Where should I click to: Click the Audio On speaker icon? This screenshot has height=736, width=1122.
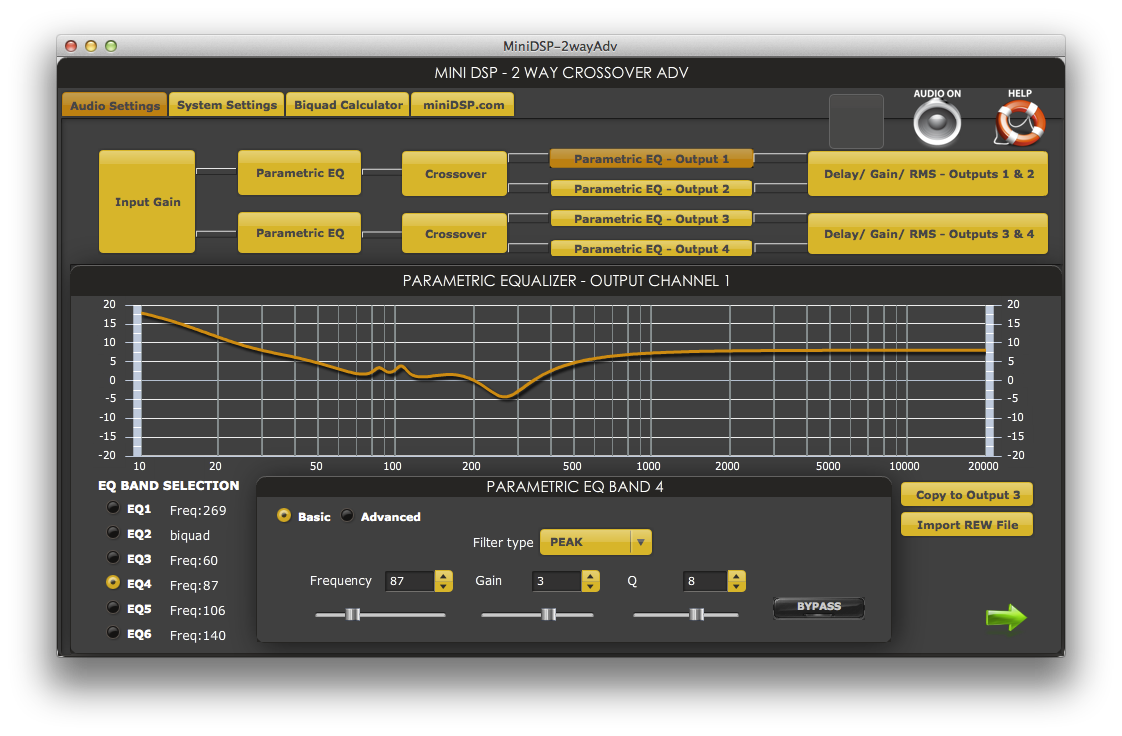(937, 122)
